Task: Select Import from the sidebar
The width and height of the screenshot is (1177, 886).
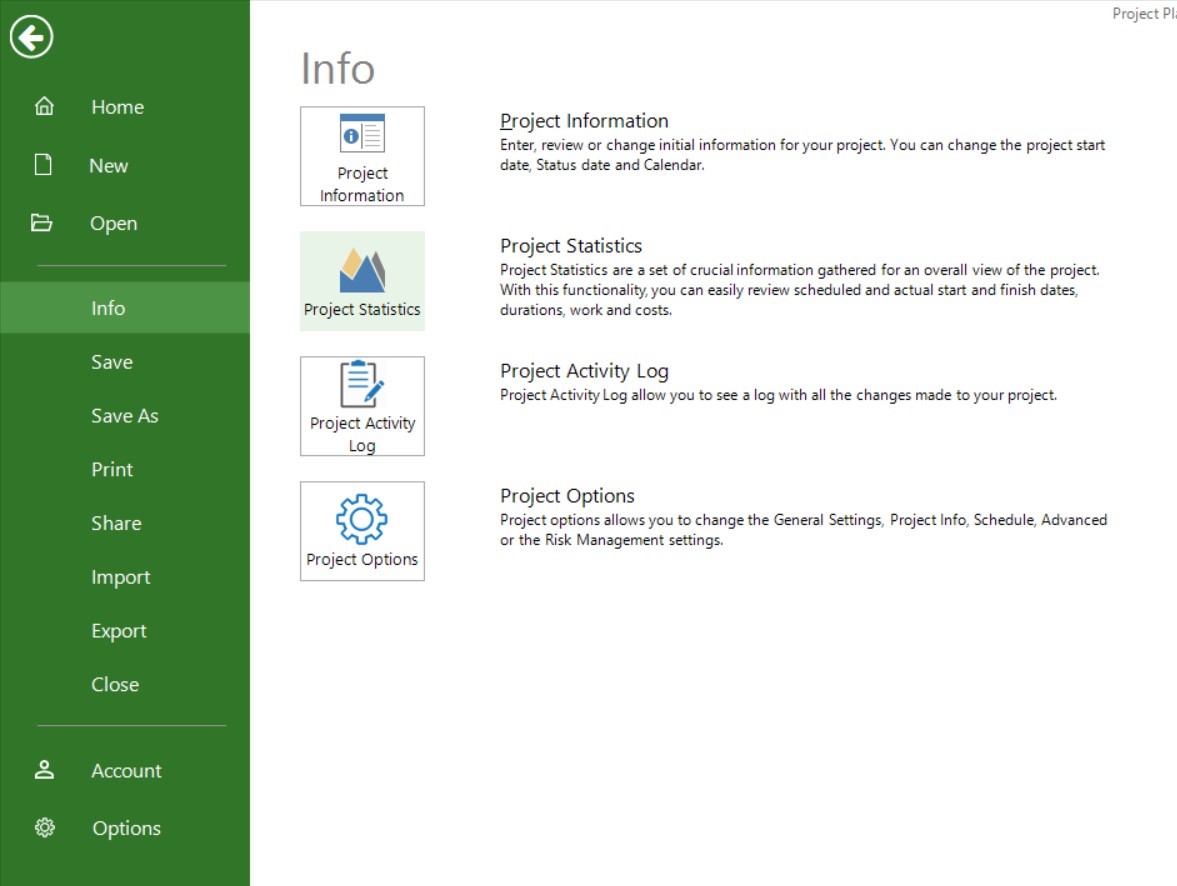Action: pyautogui.click(x=120, y=577)
